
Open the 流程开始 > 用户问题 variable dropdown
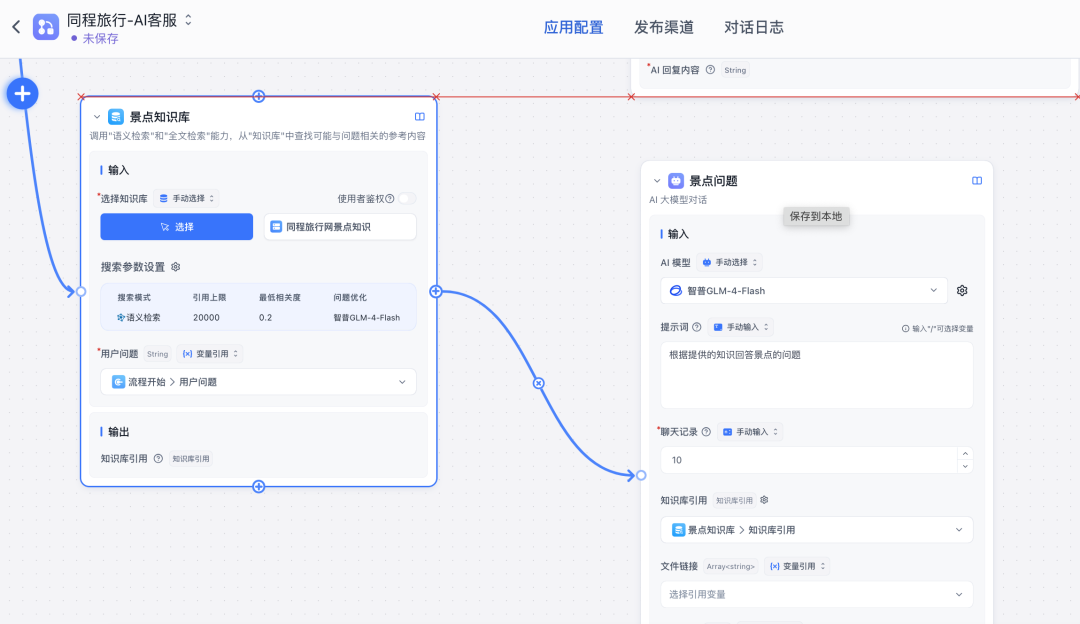point(258,382)
